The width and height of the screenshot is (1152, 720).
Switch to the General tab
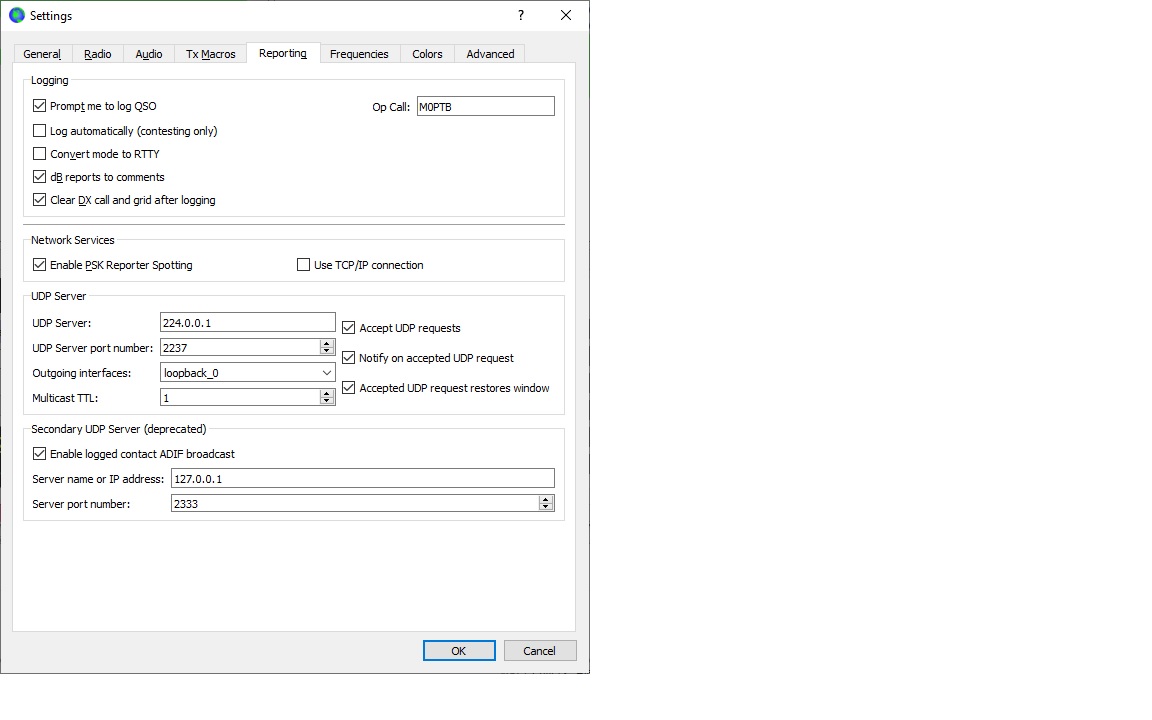point(42,54)
